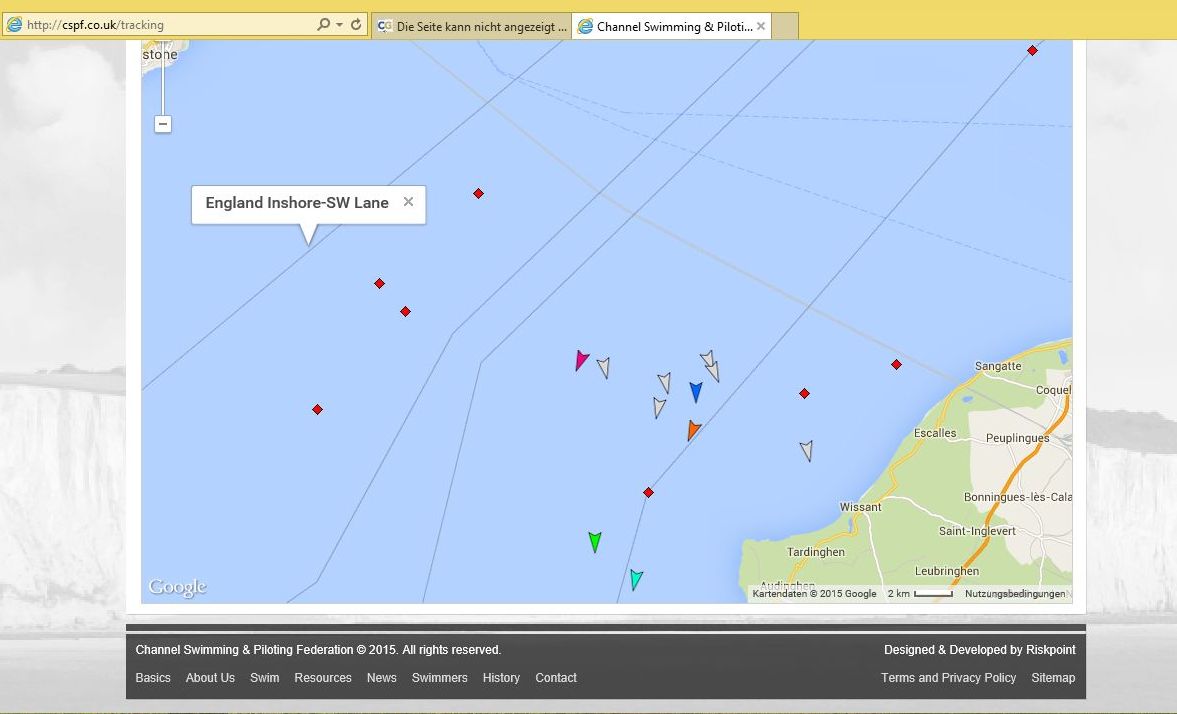Screen dimensions: 1177x714
Task: Click the green boat marker on the map
Action: coord(595,541)
